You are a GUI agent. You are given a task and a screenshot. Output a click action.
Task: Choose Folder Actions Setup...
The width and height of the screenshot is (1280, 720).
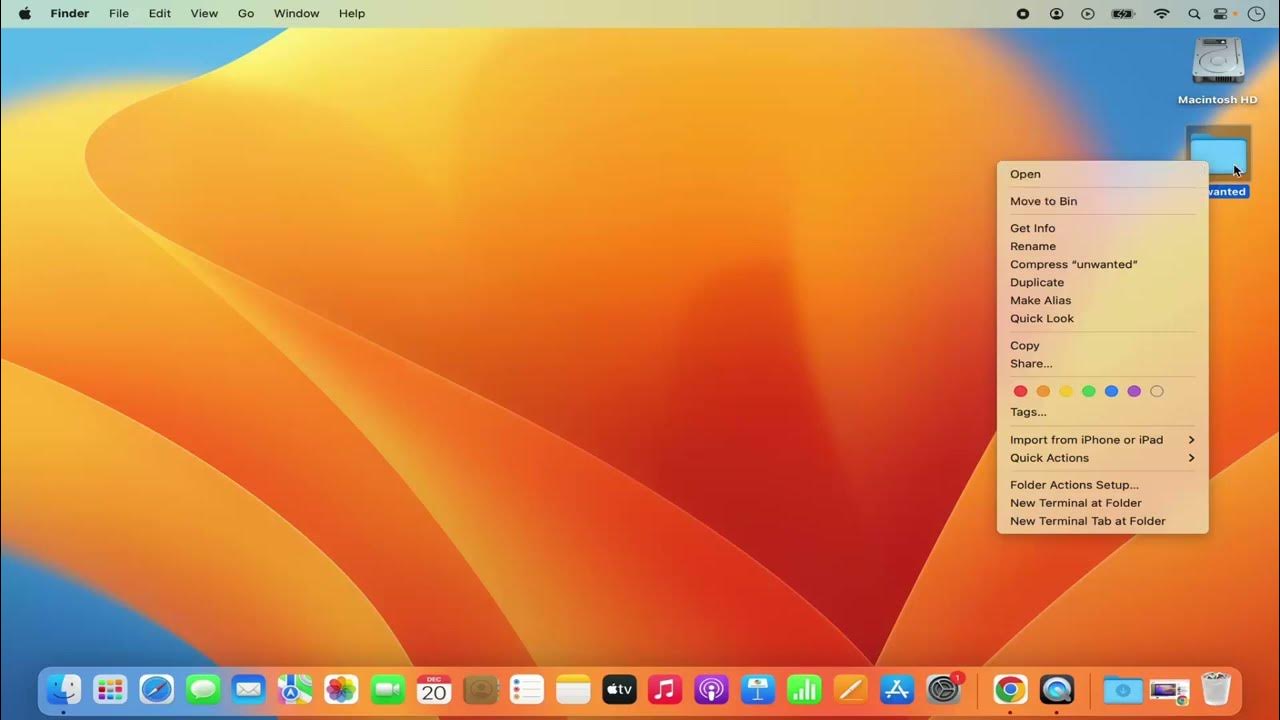coord(1102,485)
